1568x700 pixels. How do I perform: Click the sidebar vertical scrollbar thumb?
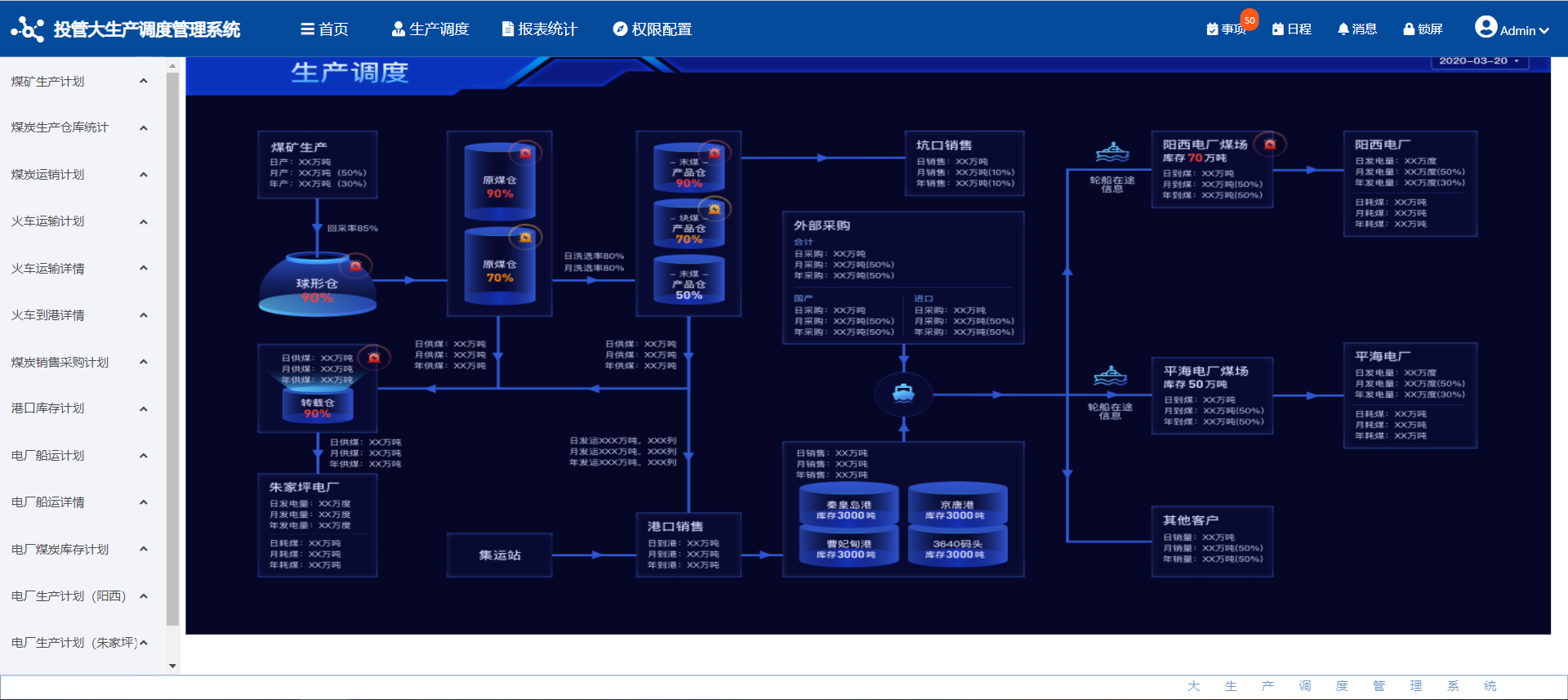172,349
